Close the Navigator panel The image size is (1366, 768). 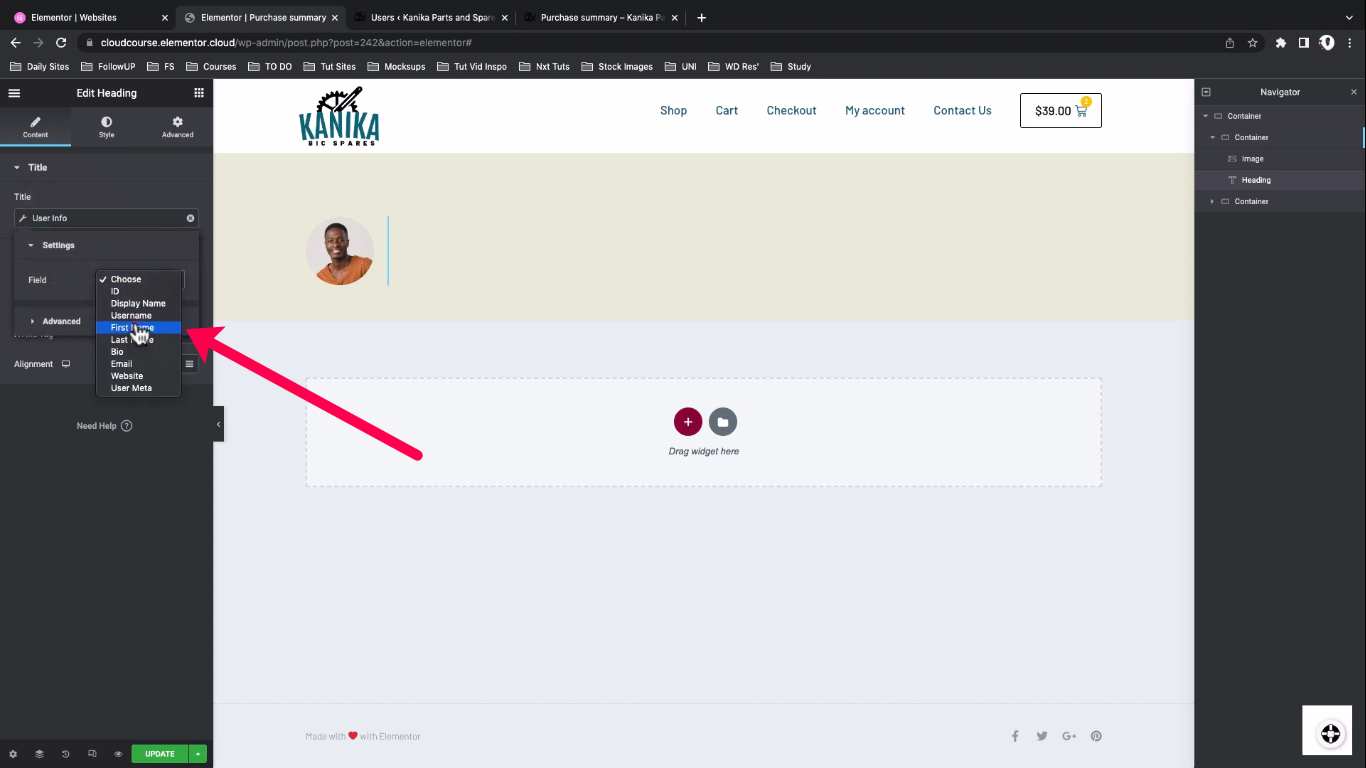pos(1354,92)
